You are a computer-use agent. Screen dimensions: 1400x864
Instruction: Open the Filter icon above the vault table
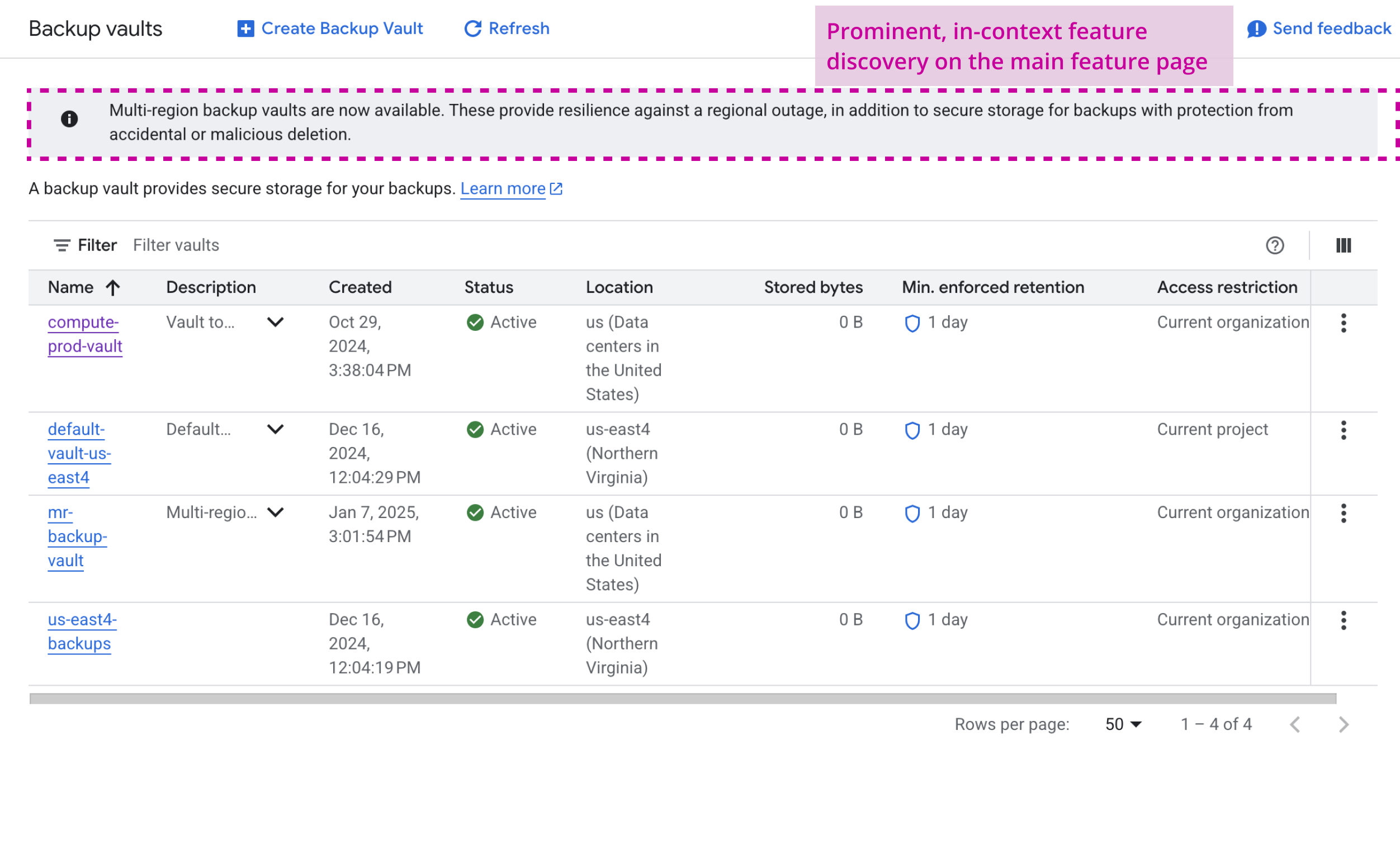tap(62, 245)
